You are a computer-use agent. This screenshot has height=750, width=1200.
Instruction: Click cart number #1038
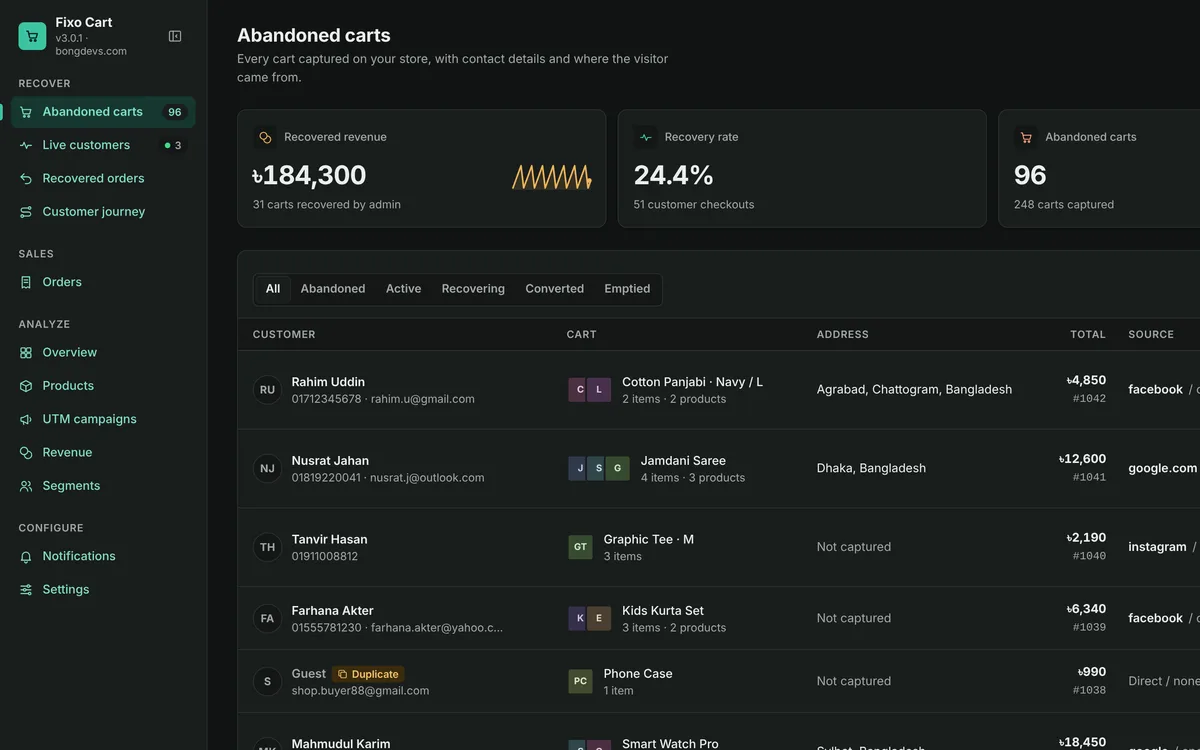point(1089,690)
